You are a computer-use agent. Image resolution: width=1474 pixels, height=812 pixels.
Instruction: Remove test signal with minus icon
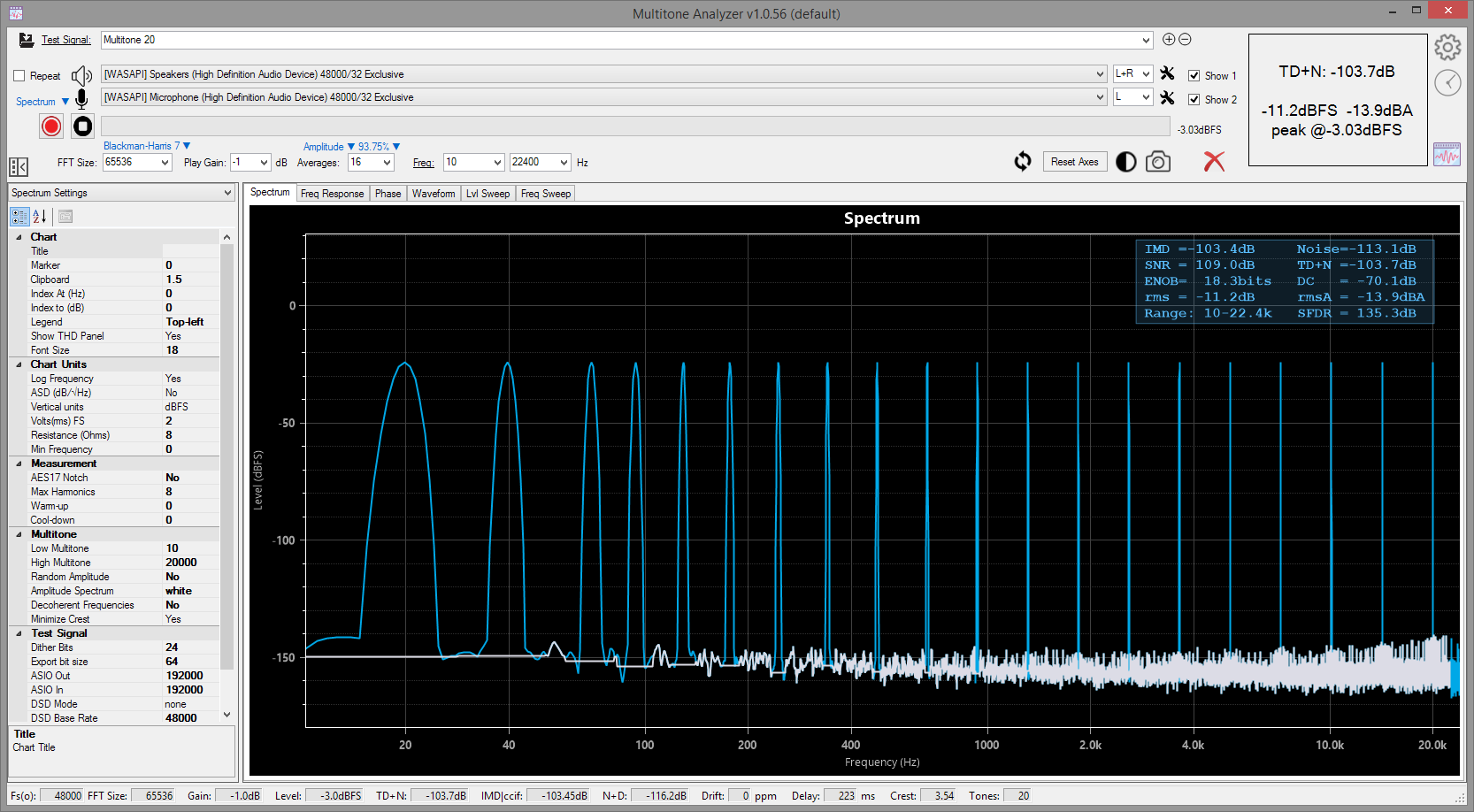[x=1185, y=40]
